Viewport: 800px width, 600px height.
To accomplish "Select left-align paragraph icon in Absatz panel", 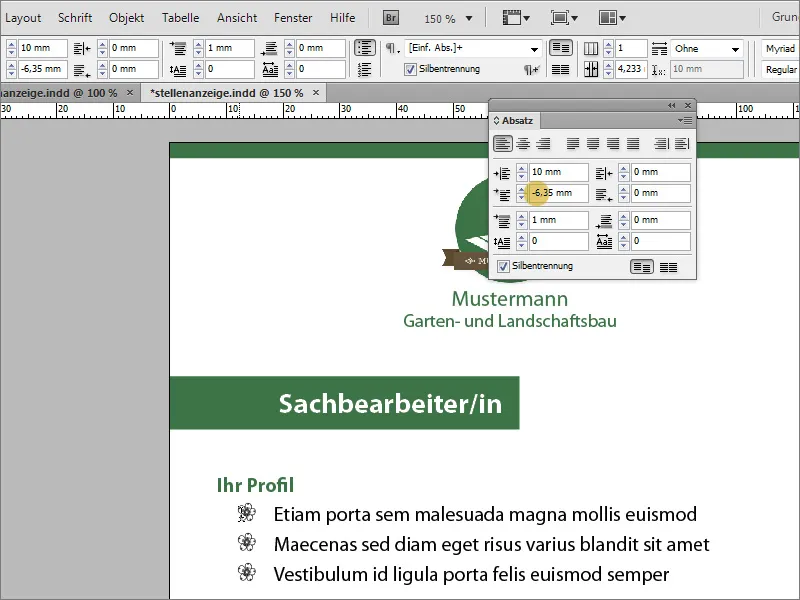I will [x=503, y=143].
